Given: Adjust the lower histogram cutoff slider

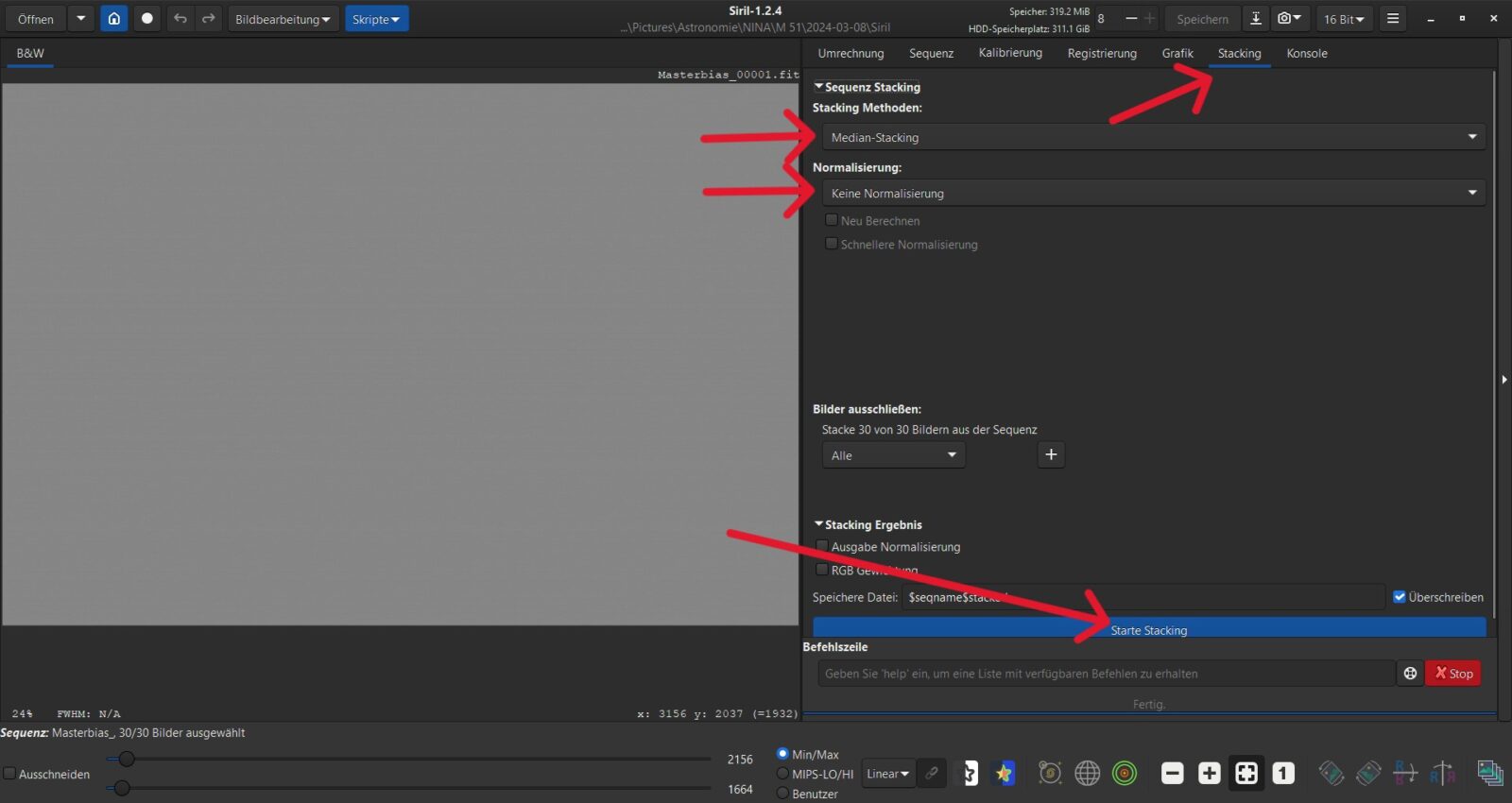Looking at the screenshot, I should pyautogui.click(x=122, y=788).
